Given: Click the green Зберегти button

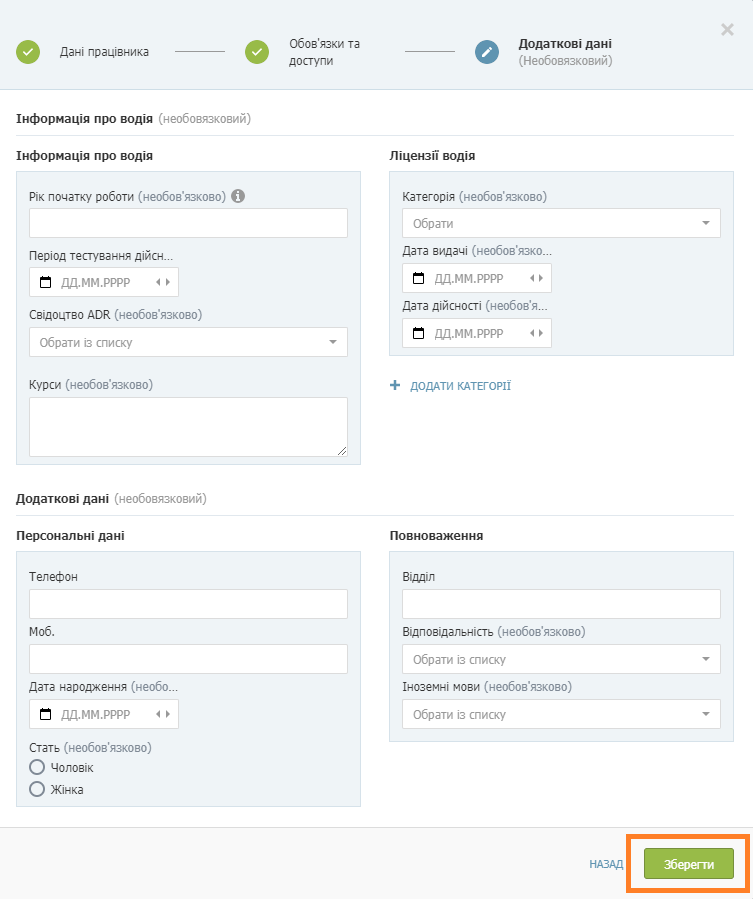Looking at the screenshot, I should click(x=689, y=863).
